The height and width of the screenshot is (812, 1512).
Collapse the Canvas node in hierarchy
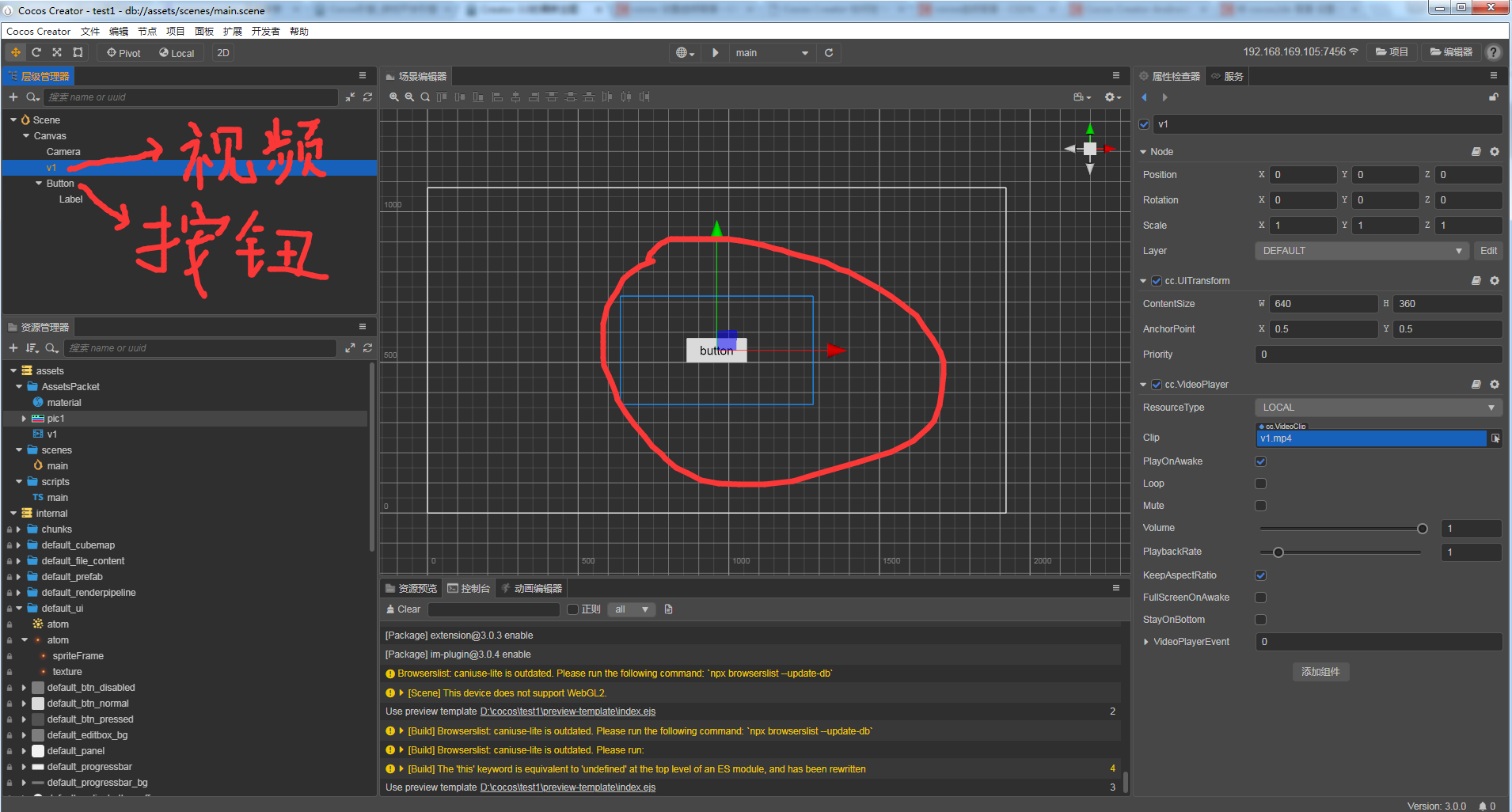(26, 136)
